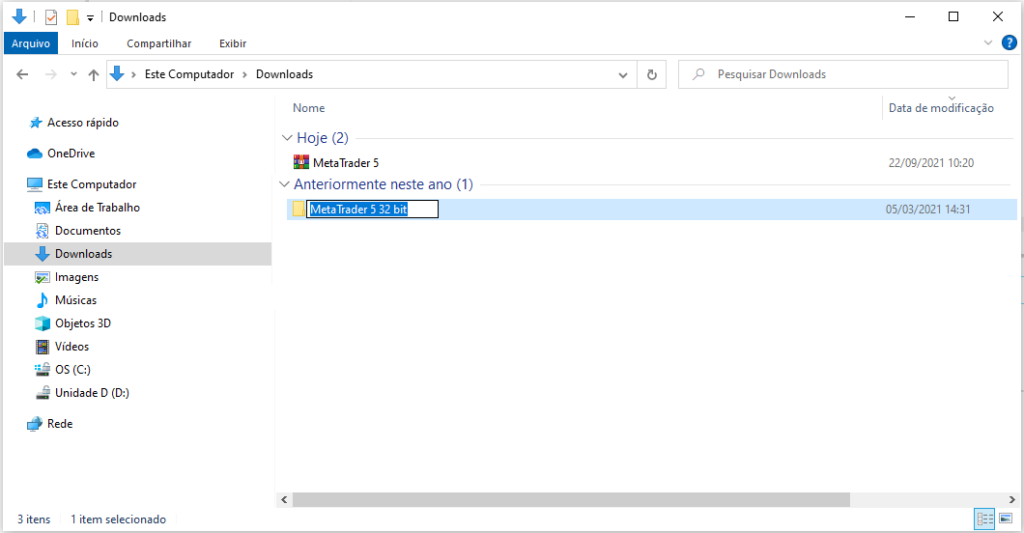Image resolution: width=1024 pixels, height=533 pixels.
Task: Click the Up directory arrow icon
Action: (x=93, y=74)
